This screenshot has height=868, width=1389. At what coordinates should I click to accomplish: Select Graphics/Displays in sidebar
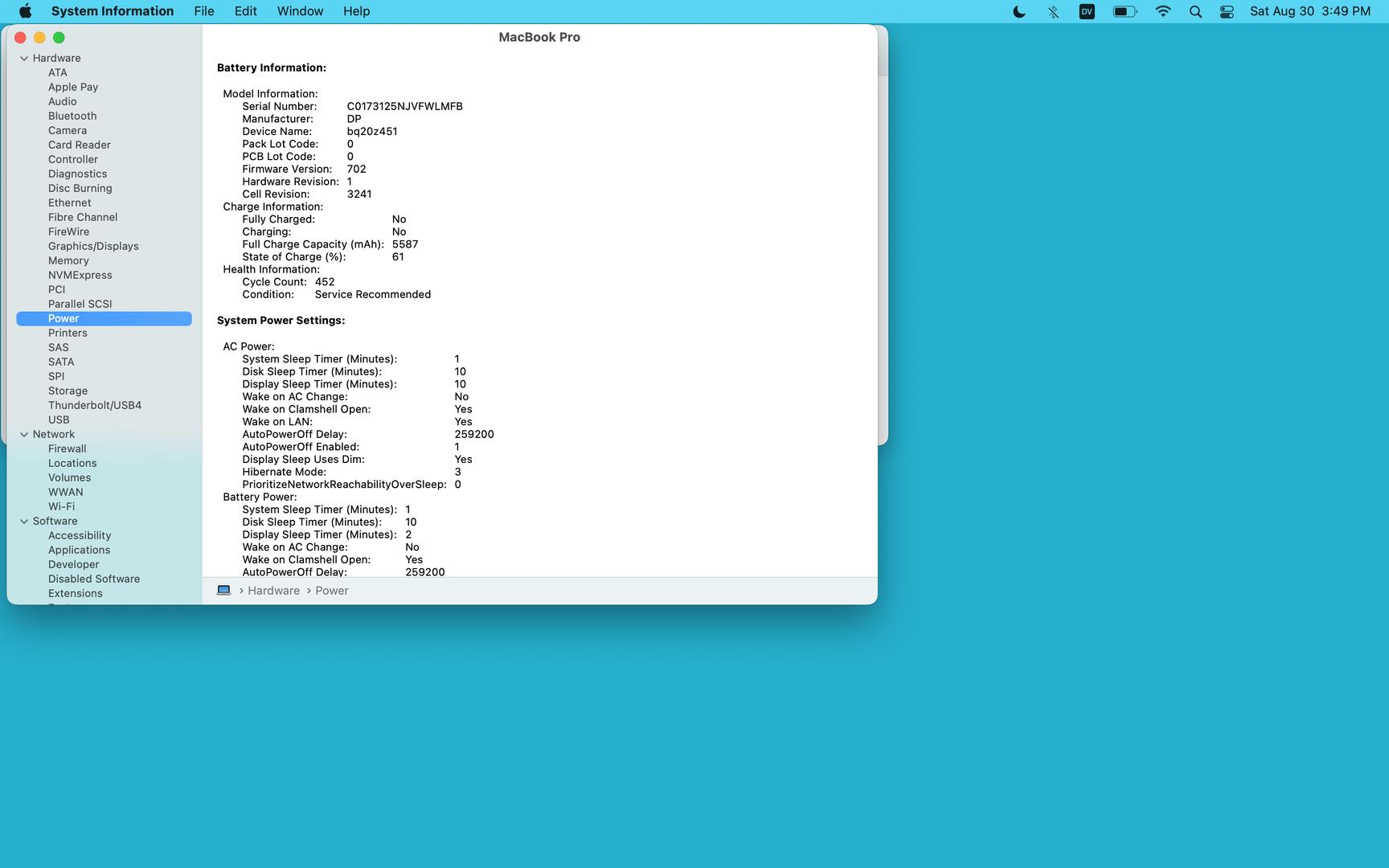coord(93,246)
